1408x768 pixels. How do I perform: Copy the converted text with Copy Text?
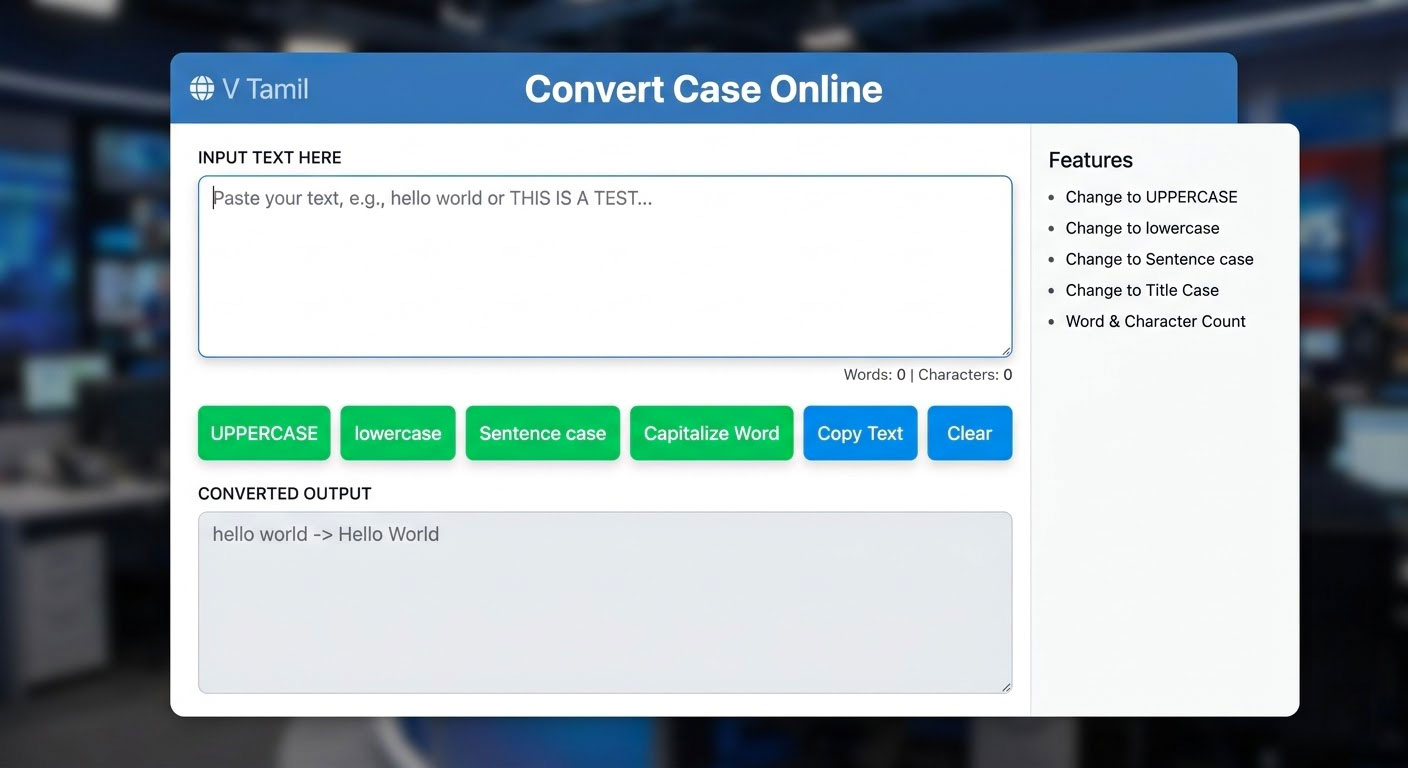859,433
